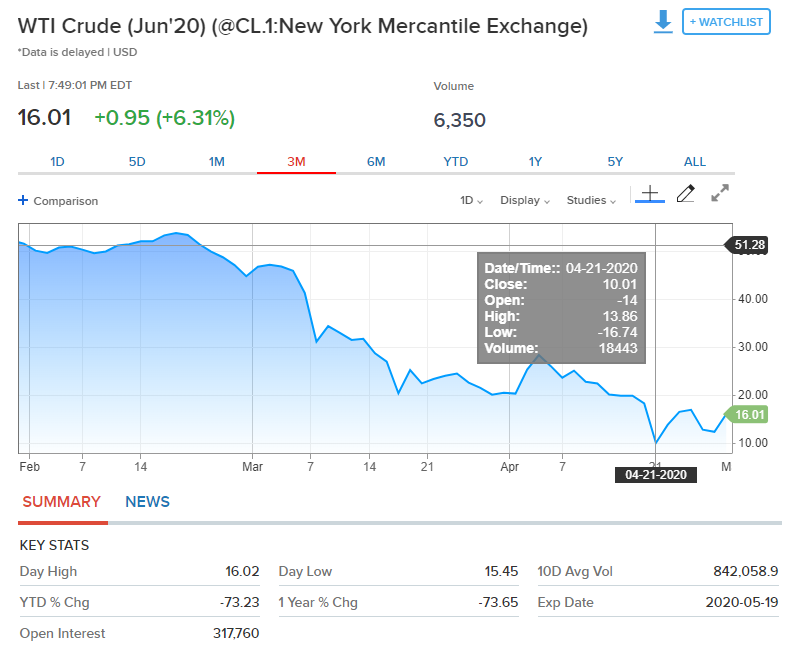Switch to the 1D time range tab
The width and height of the screenshot is (804, 651).
(57, 162)
